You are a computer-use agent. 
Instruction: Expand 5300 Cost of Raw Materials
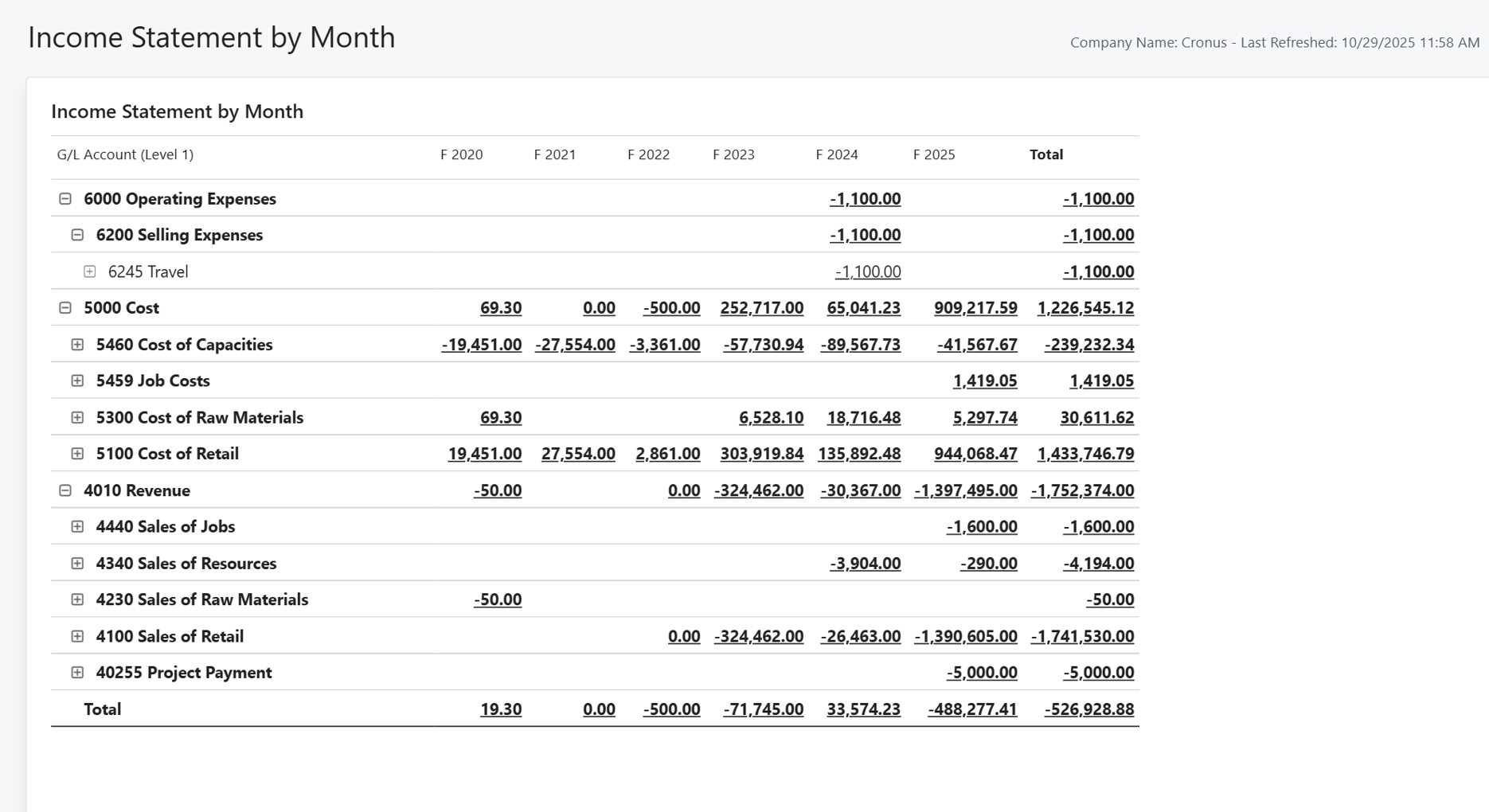(77, 417)
